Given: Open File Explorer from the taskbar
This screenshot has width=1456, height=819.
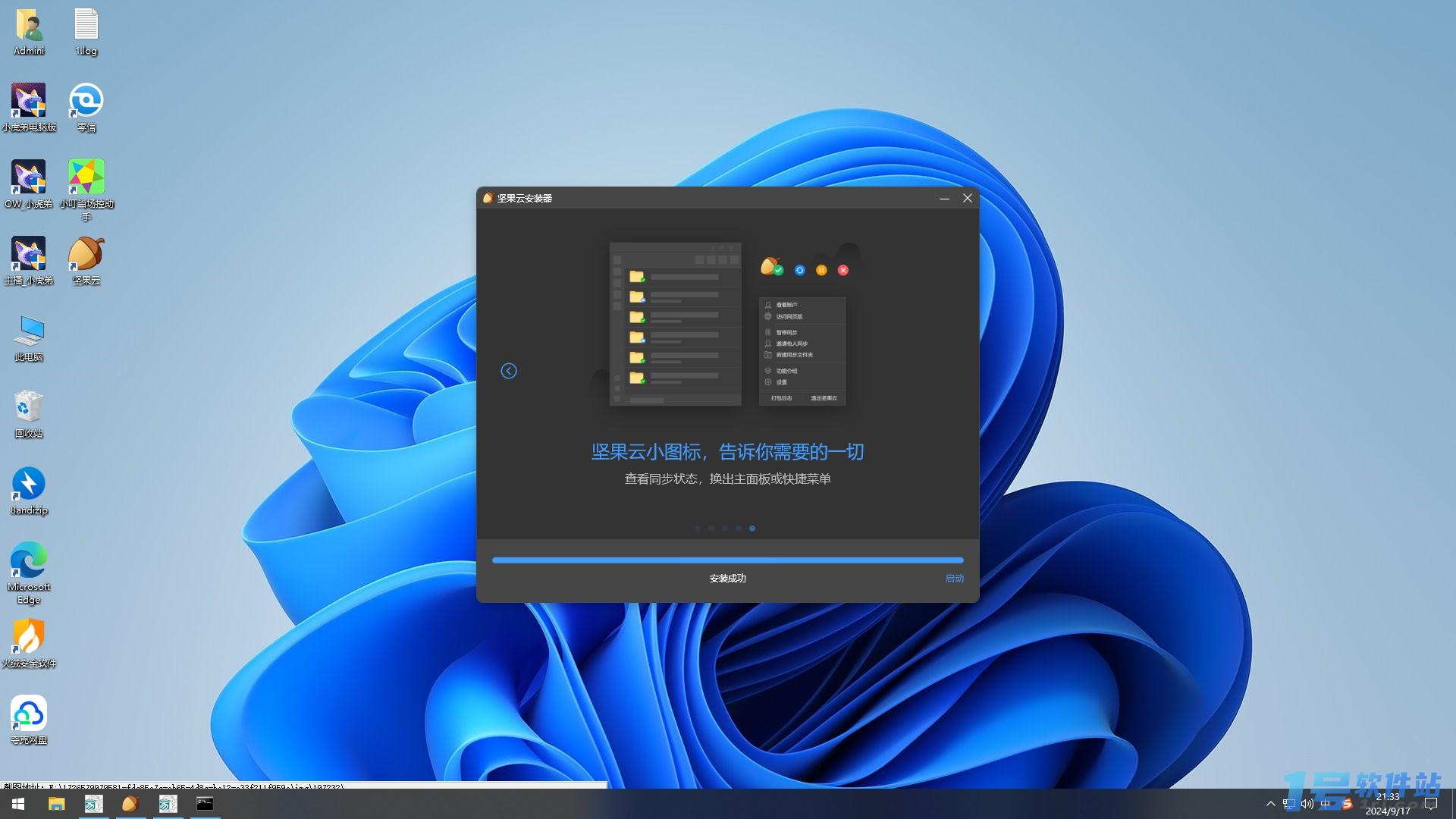Looking at the screenshot, I should coord(56,804).
